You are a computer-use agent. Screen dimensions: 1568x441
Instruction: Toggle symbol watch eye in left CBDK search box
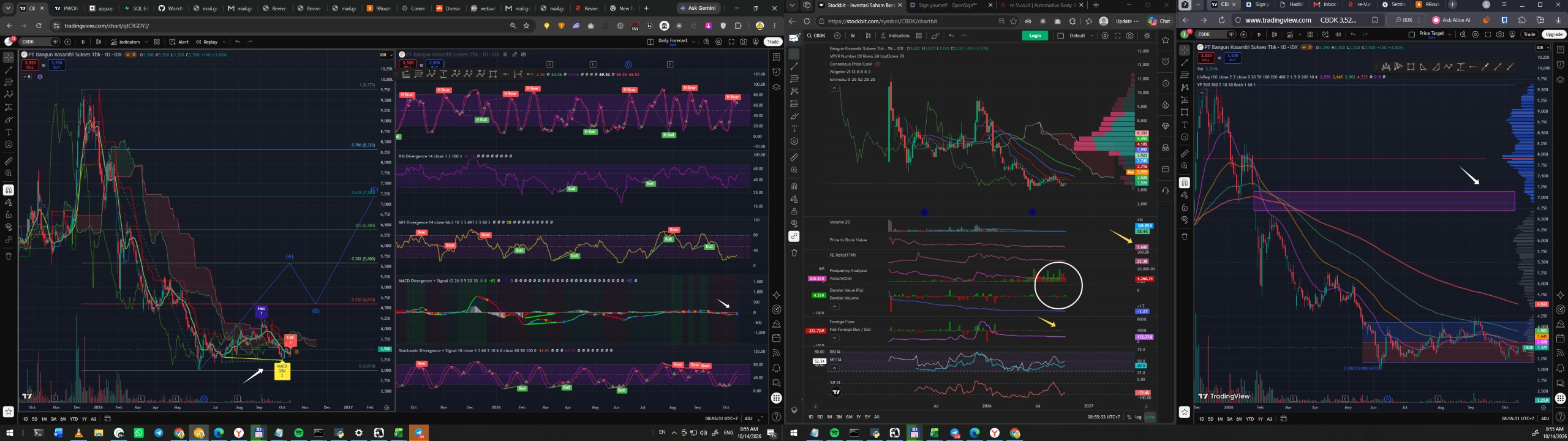(55, 42)
